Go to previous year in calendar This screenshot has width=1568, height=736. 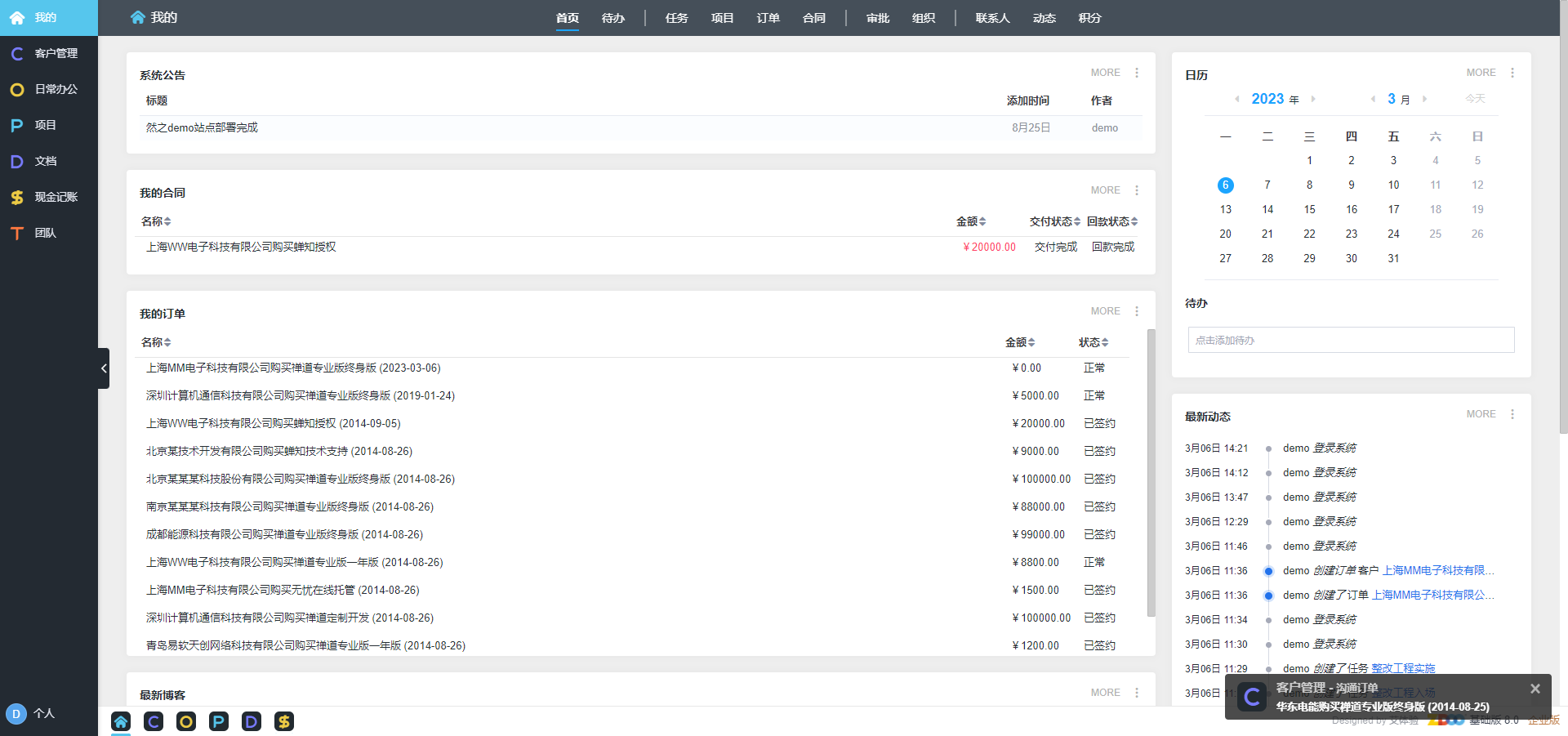coord(1237,99)
